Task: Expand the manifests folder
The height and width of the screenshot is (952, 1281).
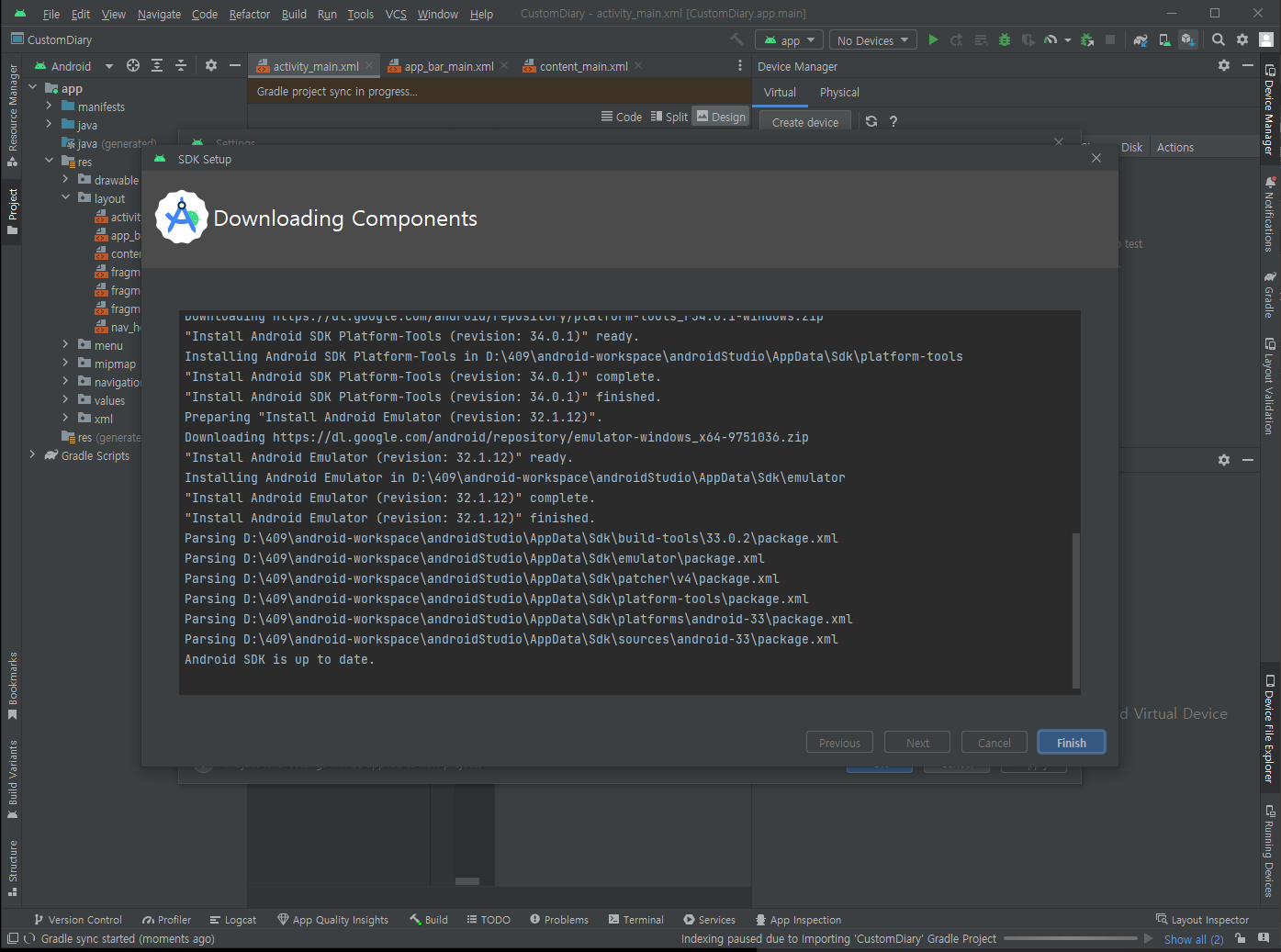Action: pyautogui.click(x=49, y=106)
